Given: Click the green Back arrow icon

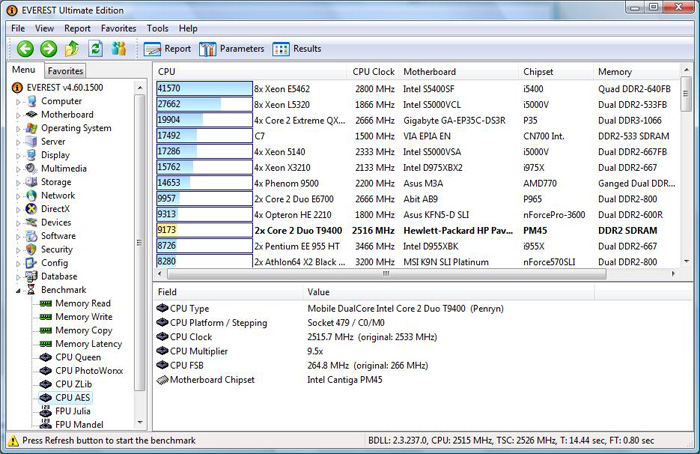Looking at the screenshot, I should (x=25, y=48).
